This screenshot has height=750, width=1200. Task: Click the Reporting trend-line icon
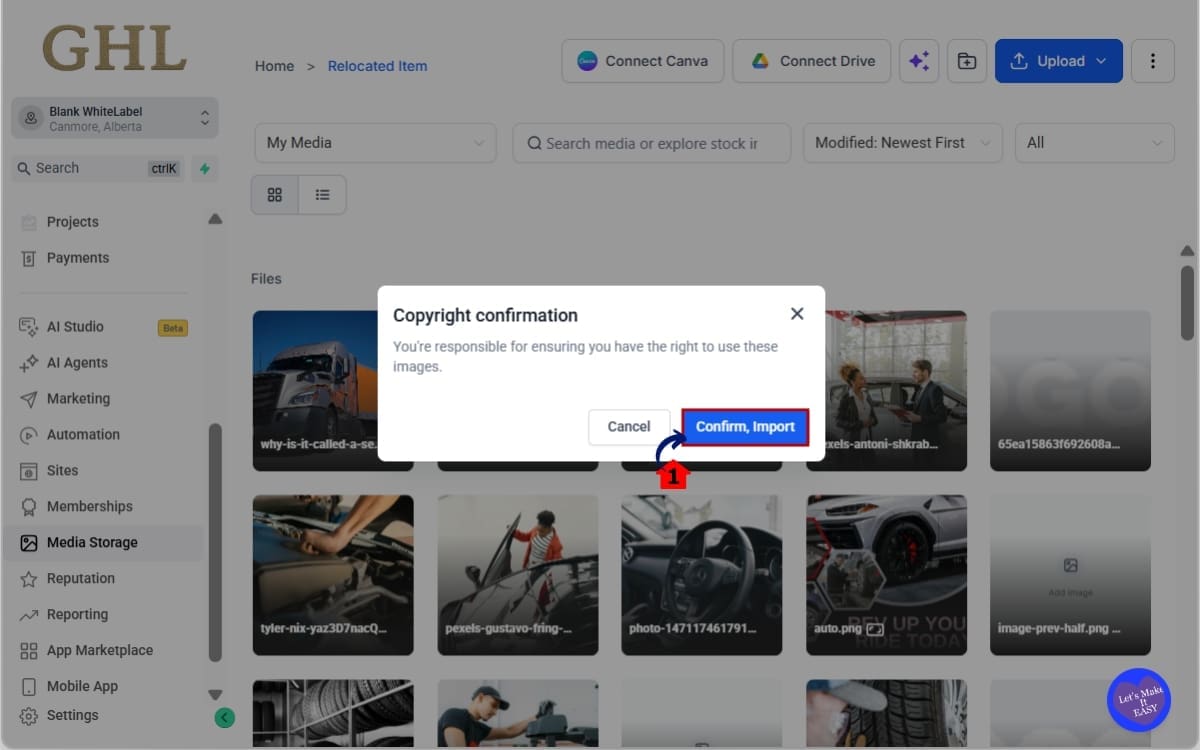pyautogui.click(x=28, y=615)
